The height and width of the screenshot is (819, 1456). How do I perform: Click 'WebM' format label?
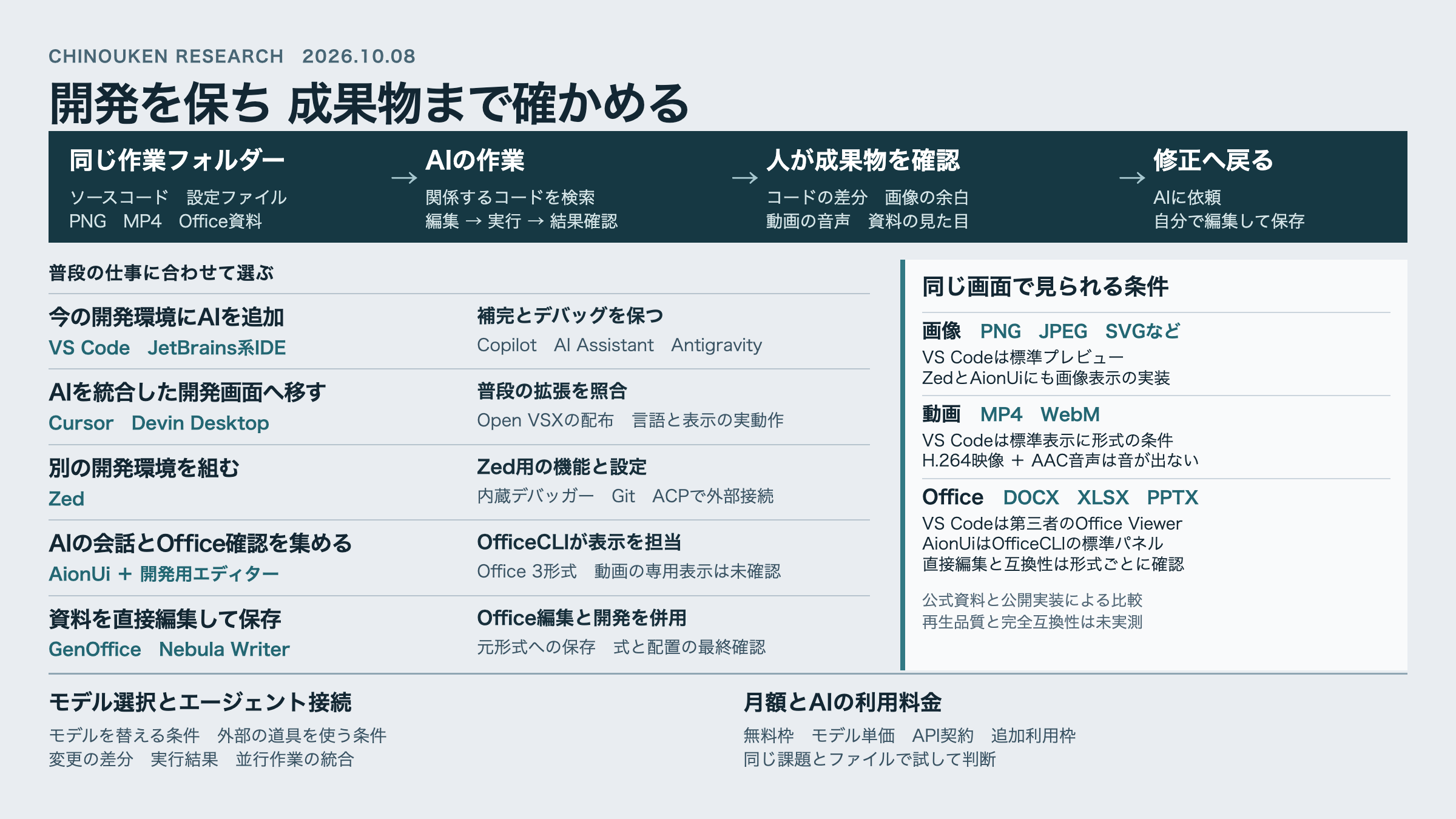(1070, 414)
